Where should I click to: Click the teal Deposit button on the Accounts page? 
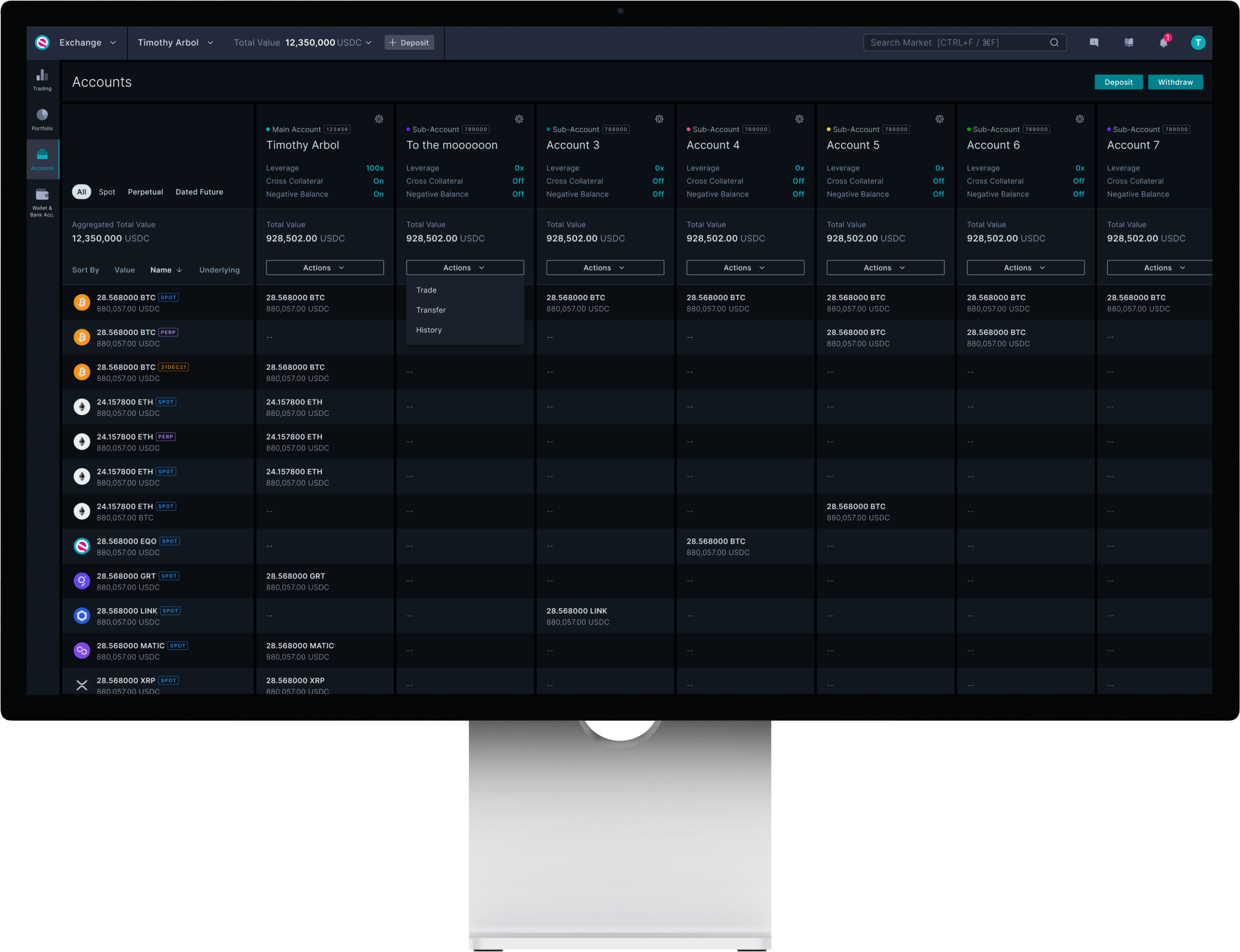(1118, 82)
